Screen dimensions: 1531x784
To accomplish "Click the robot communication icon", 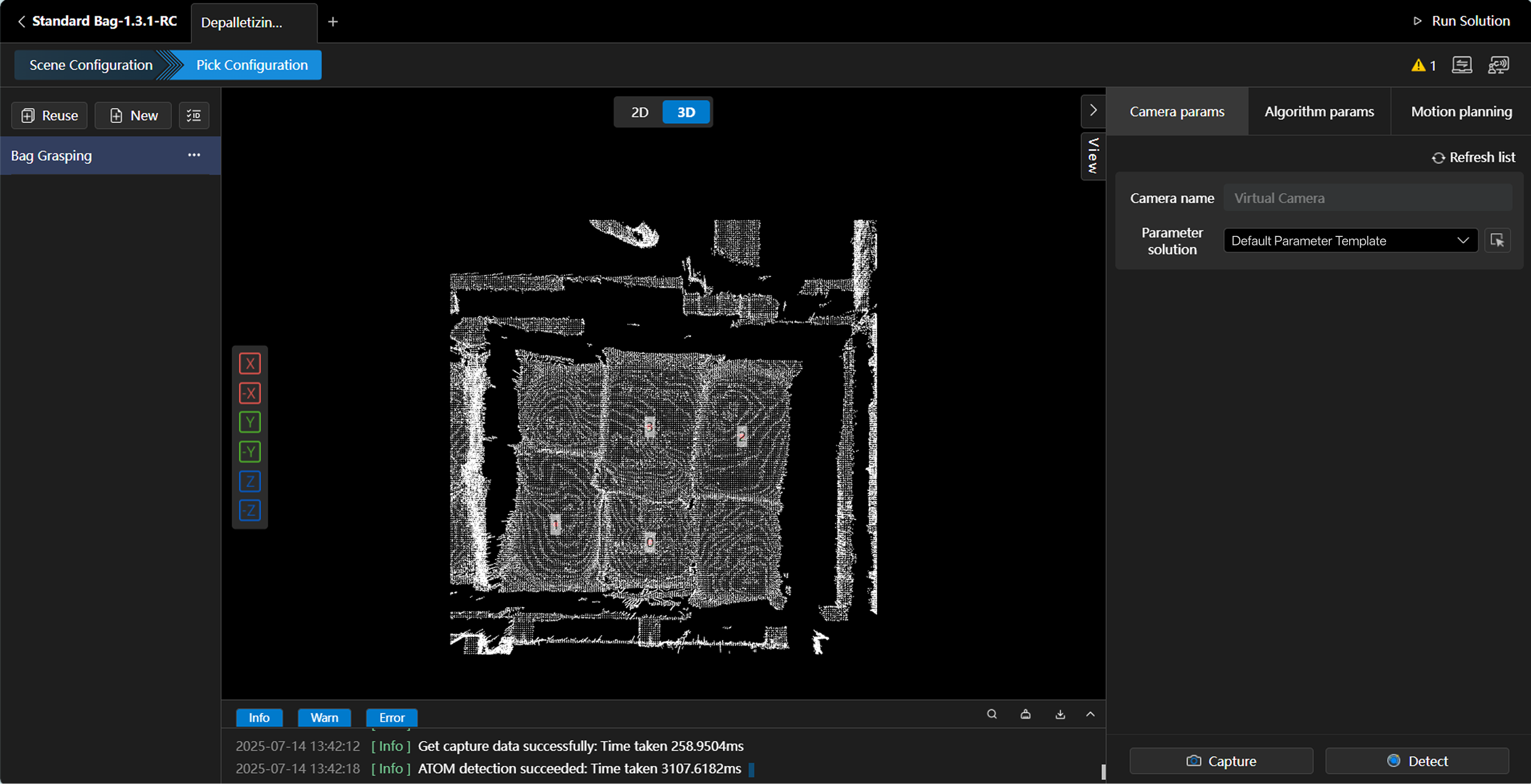I will (x=1498, y=65).
